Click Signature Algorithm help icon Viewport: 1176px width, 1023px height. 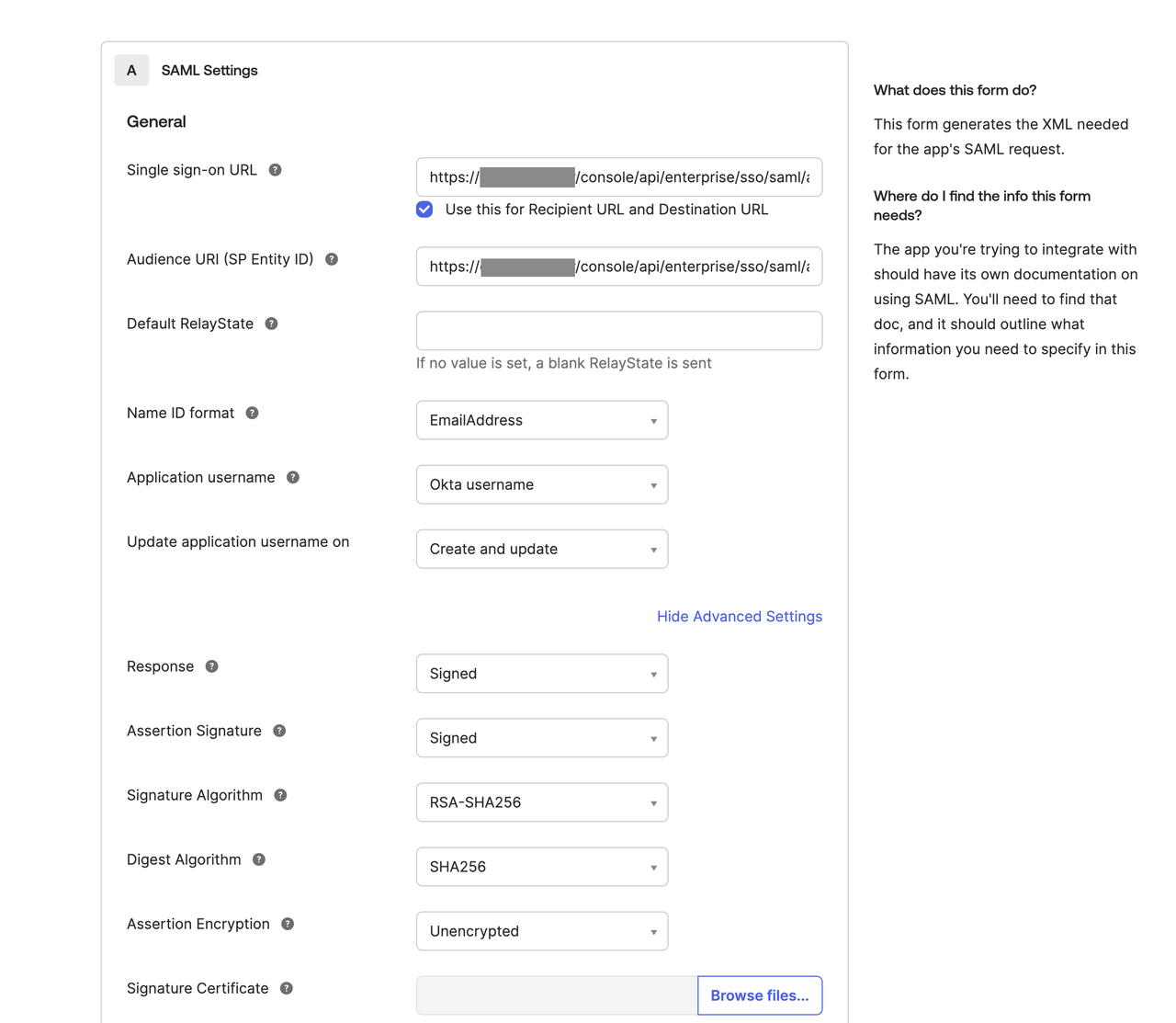click(280, 795)
